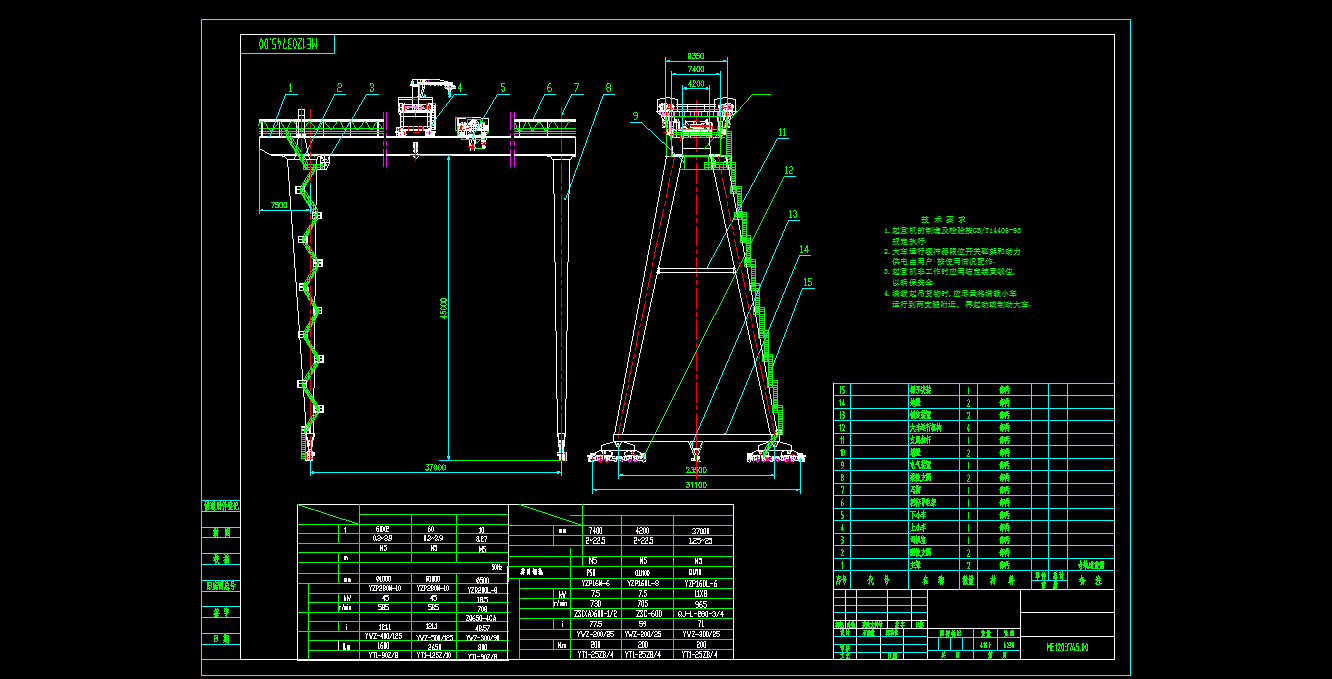1332x679 pixels.
Task: Click the 37000 span dimension text
Action: click(x=435, y=466)
